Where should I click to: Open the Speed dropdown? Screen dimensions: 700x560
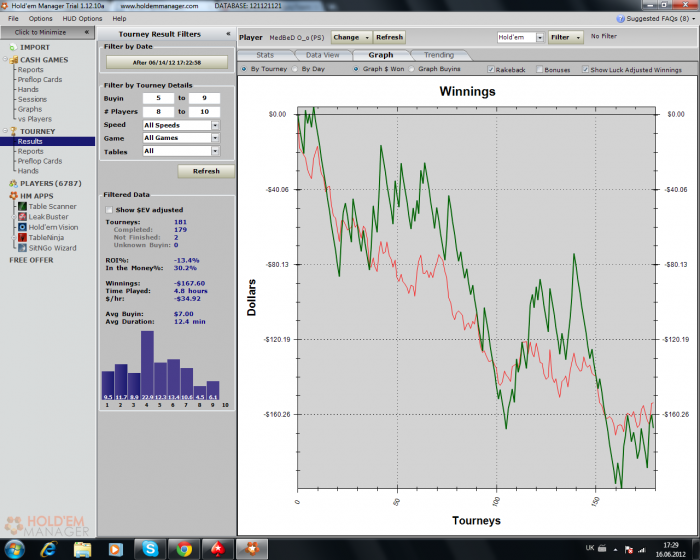click(215, 125)
